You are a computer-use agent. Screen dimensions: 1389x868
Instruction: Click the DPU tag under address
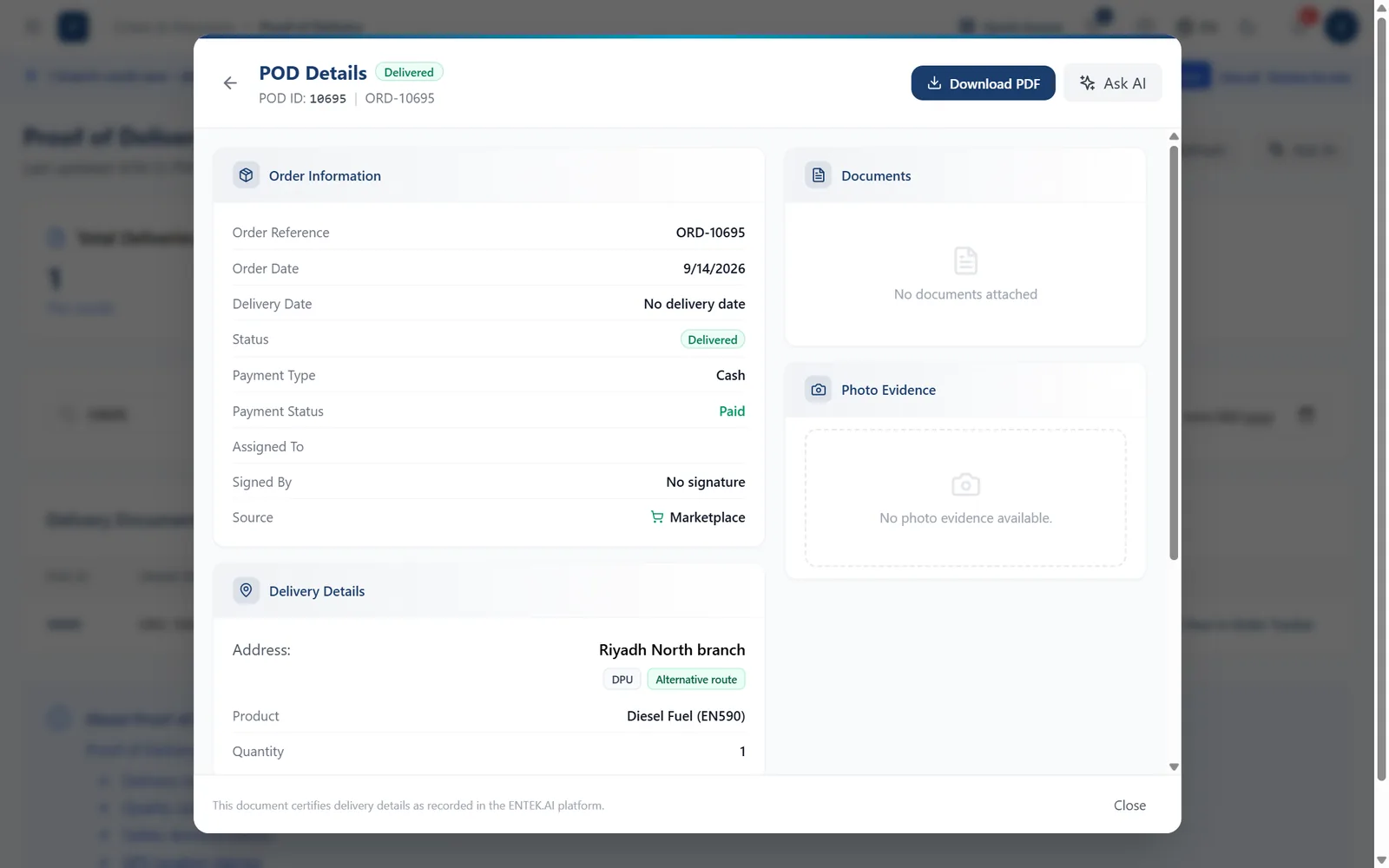(622, 680)
